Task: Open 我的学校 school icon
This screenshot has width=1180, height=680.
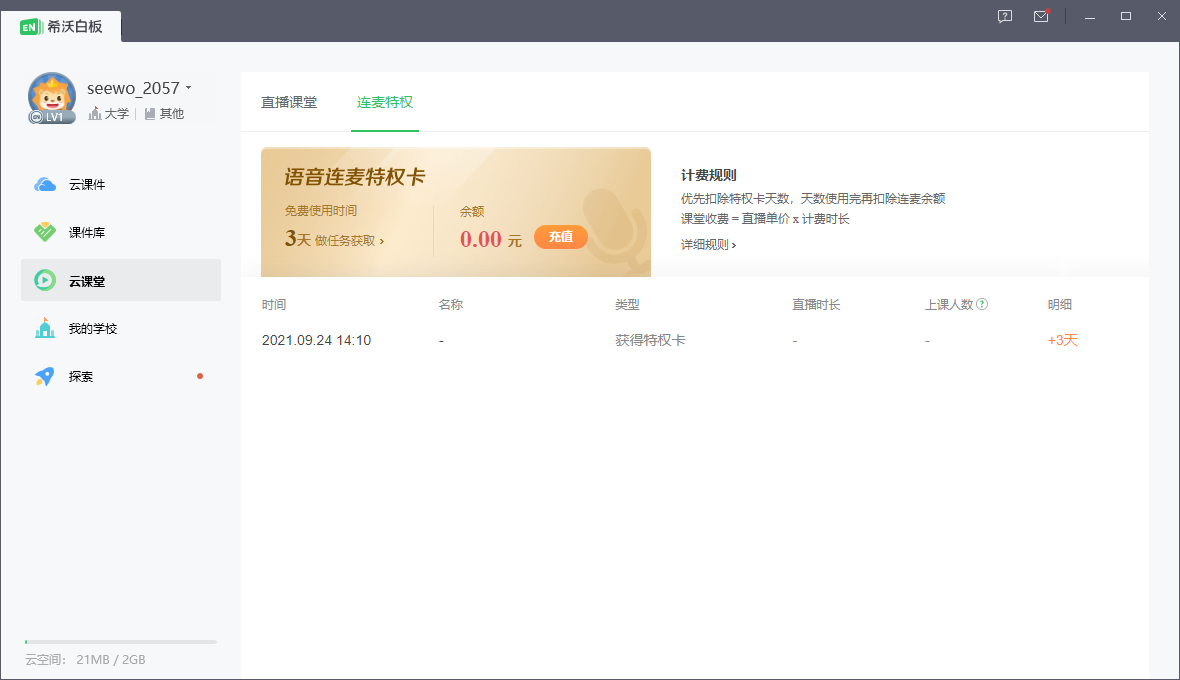Action: click(x=45, y=329)
